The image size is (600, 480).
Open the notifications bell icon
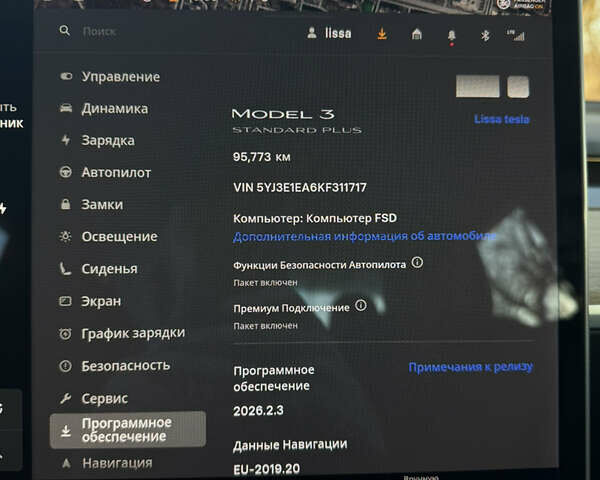(452, 37)
